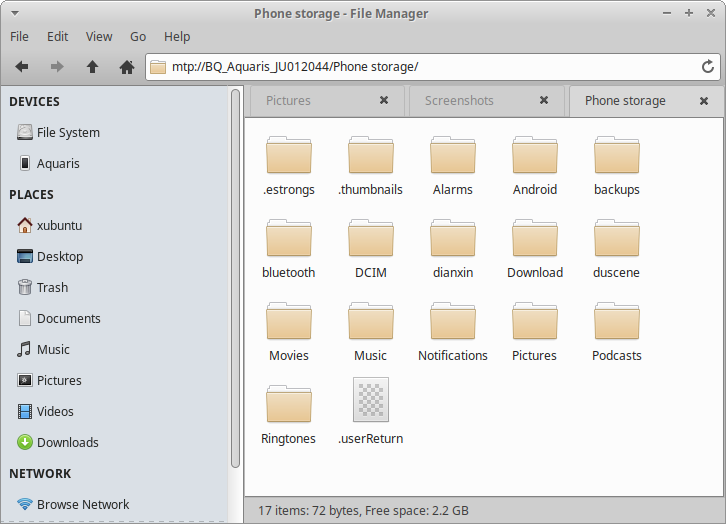Close the Phone storage tab
Viewport: 726px width, 524px height.
[704, 100]
